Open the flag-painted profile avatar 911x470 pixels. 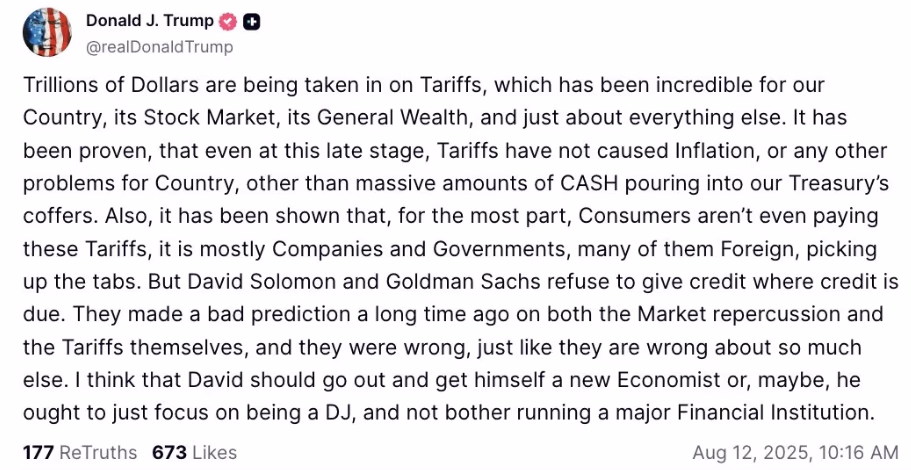(x=46, y=32)
